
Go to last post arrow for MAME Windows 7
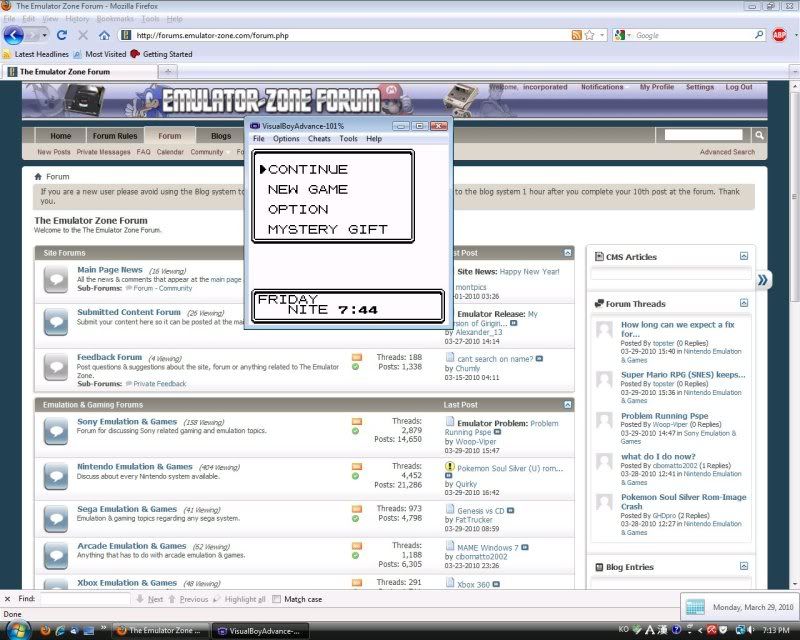coord(525,548)
